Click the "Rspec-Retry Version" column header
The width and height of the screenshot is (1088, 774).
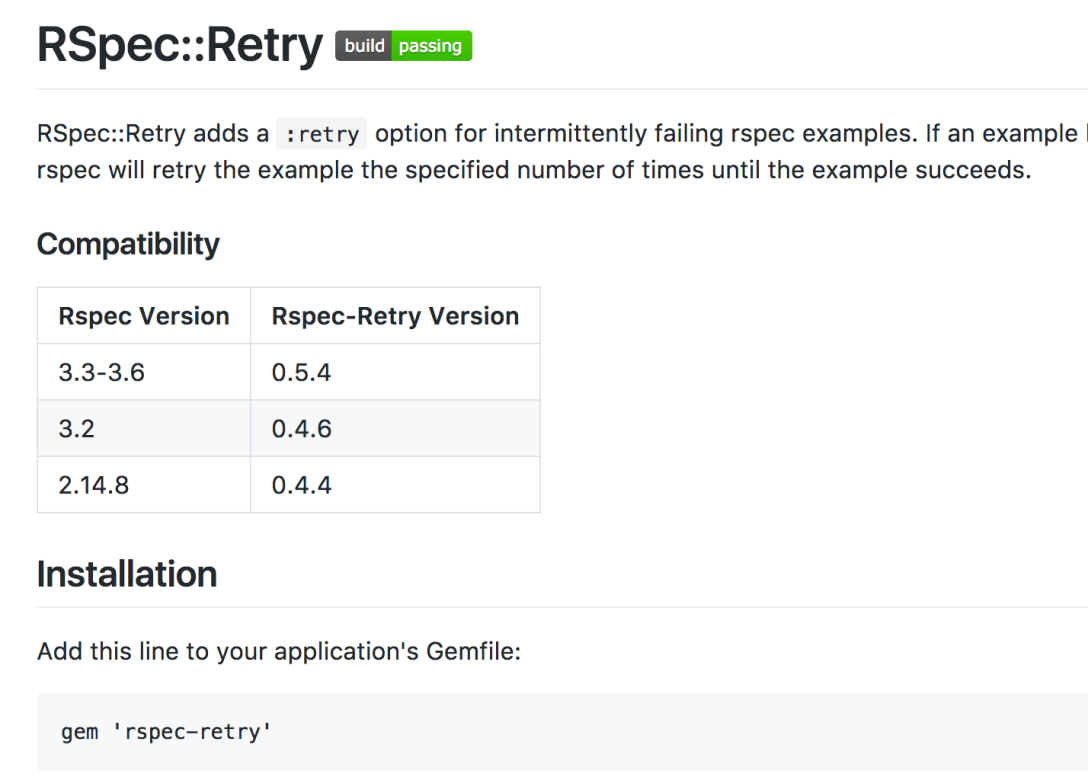point(395,316)
